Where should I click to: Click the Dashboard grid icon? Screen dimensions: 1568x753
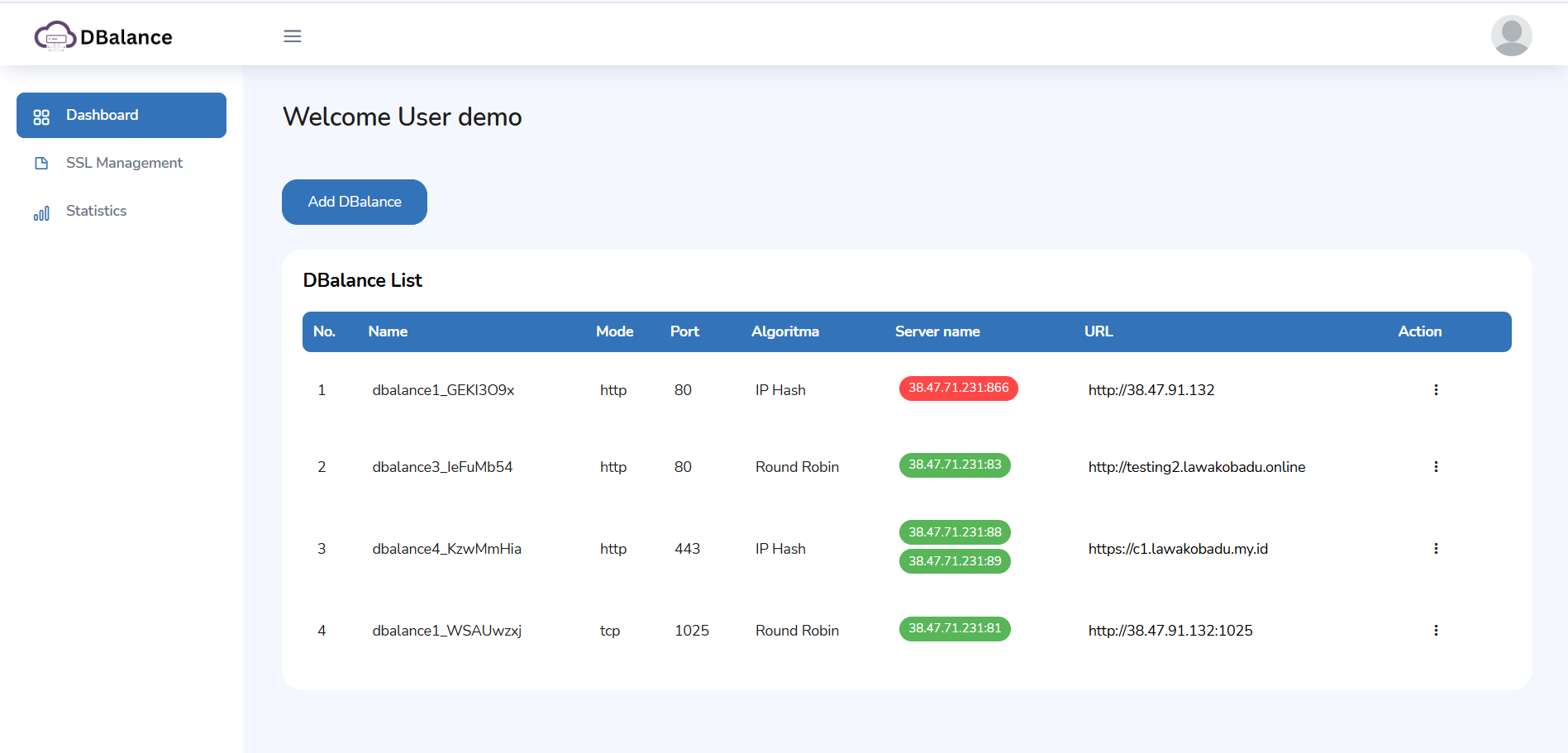pyautogui.click(x=41, y=117)
